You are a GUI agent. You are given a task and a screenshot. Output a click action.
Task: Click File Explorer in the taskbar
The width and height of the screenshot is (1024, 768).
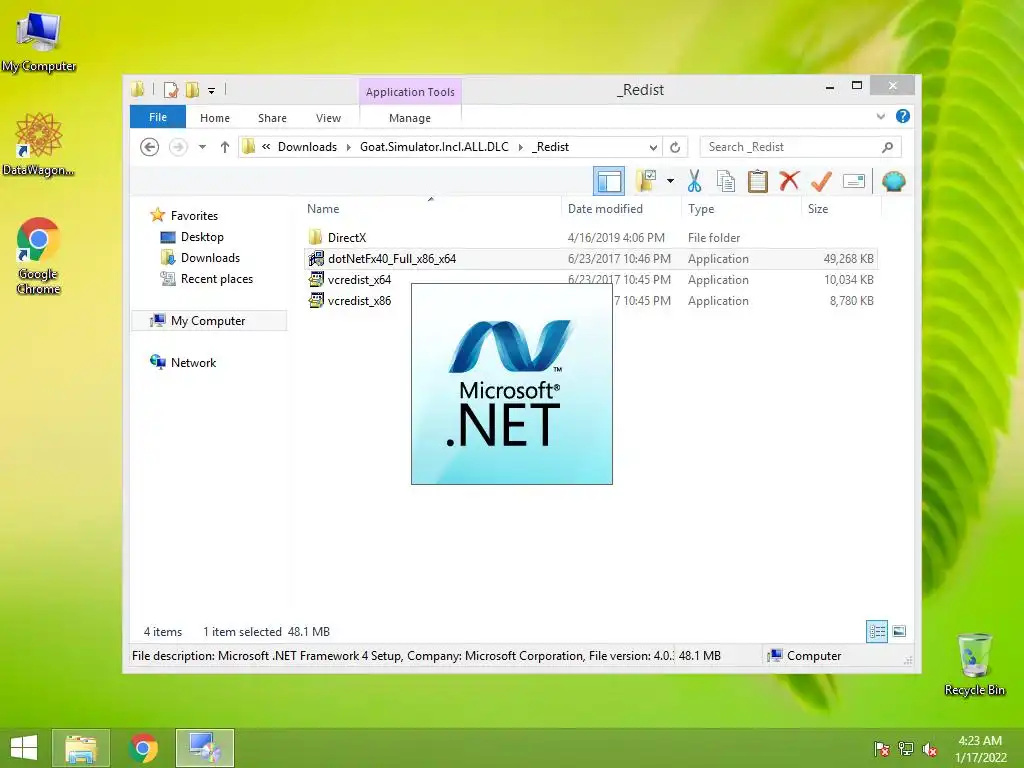(80, 748)
